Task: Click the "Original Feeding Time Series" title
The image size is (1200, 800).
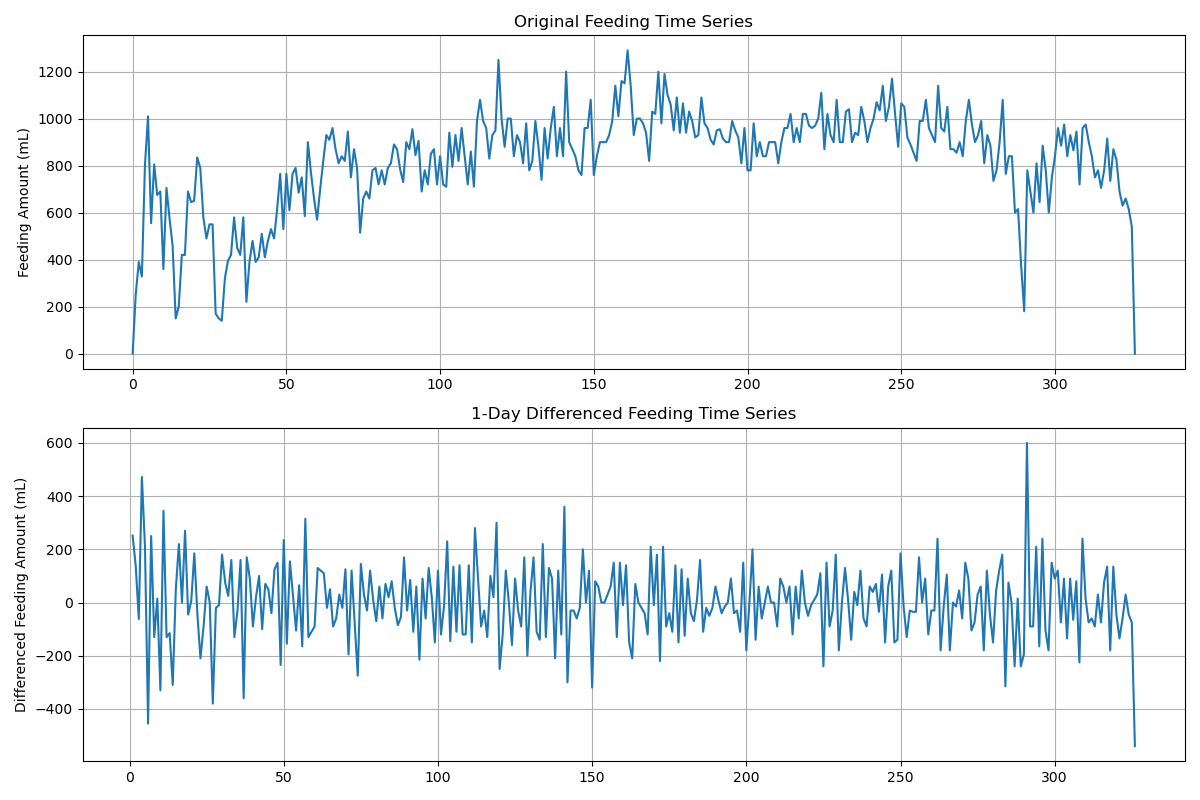Action: 633,22
